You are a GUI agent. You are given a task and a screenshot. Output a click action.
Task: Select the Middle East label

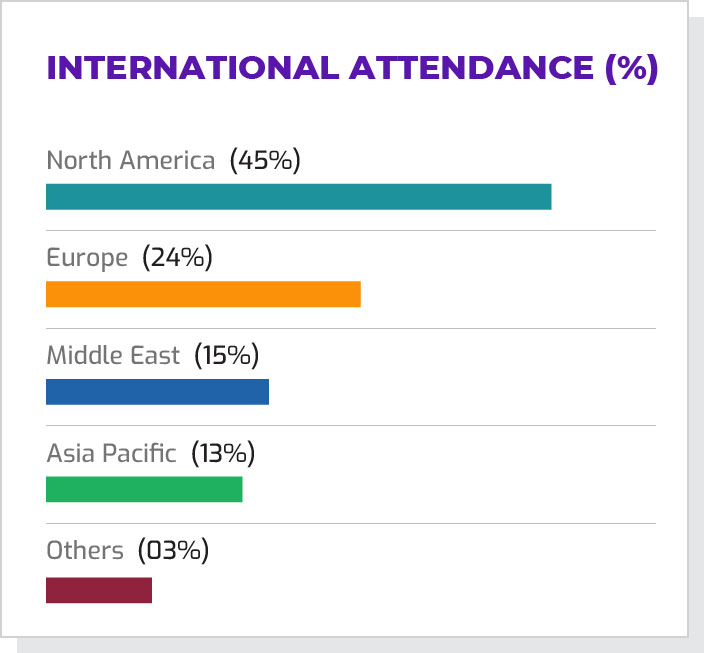tap(113, 355)
